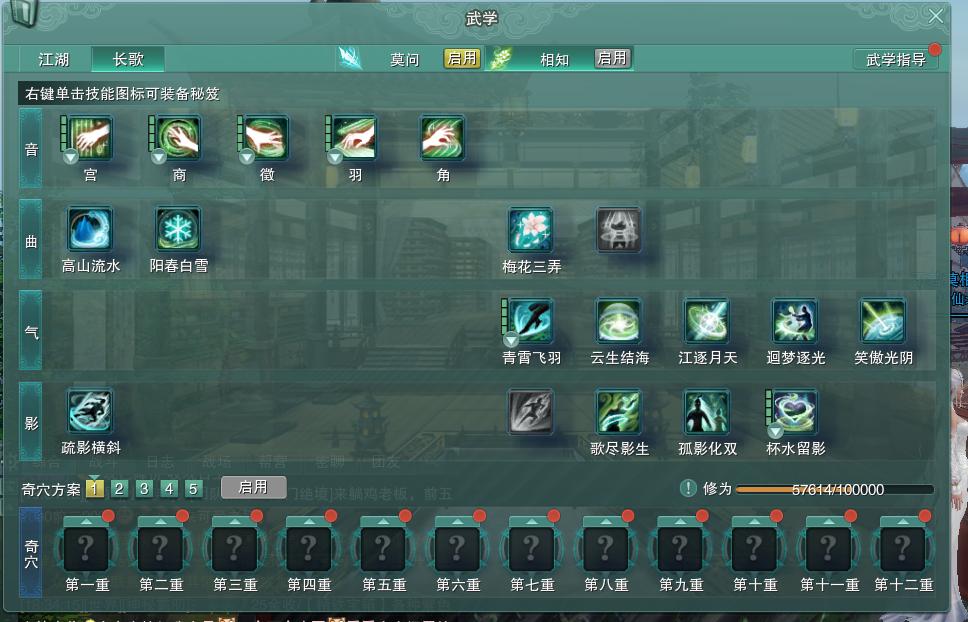Select the 青霄飞羽 skill icon
Screen dimensions: 968x622
530,321
